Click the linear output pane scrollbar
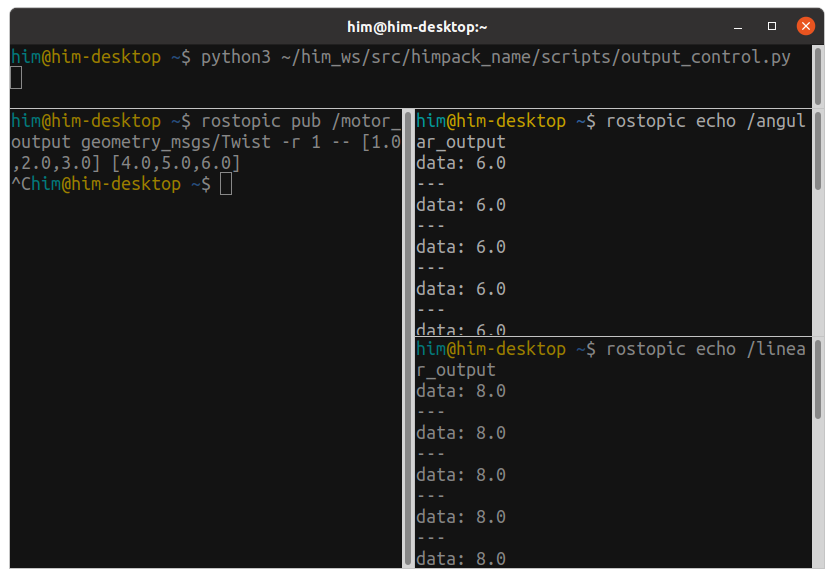This screenshot has width=834, height=578. point(818,380)
